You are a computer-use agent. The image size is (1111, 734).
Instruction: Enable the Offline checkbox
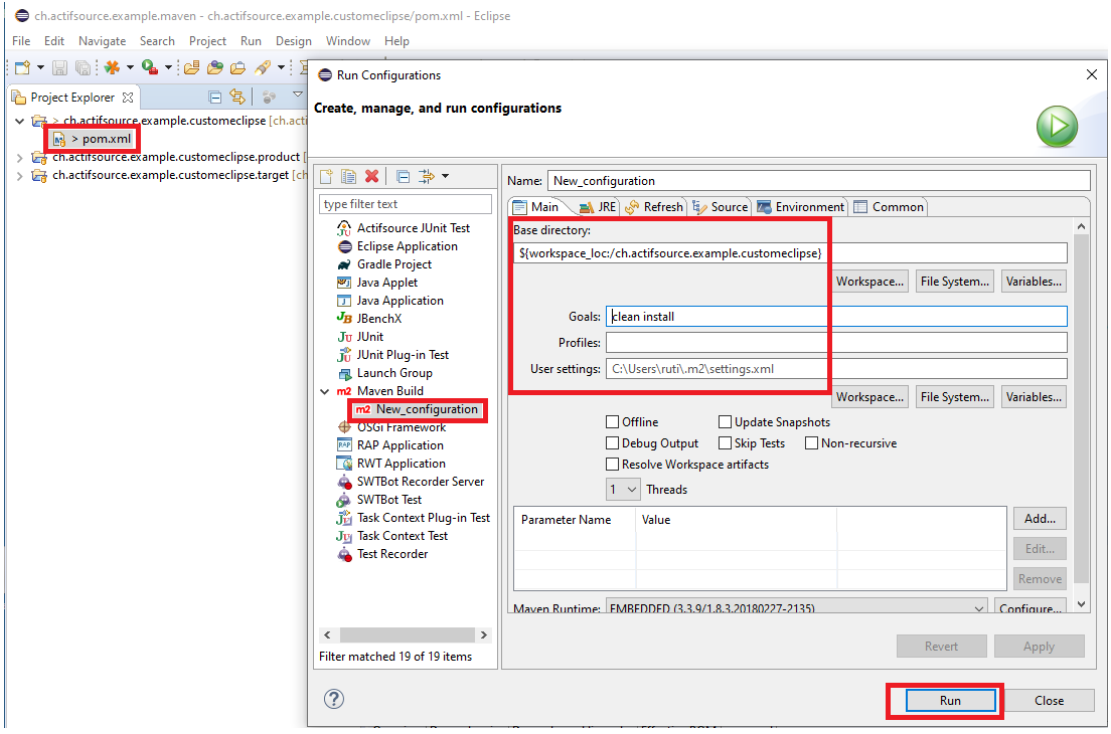point(613,422)
